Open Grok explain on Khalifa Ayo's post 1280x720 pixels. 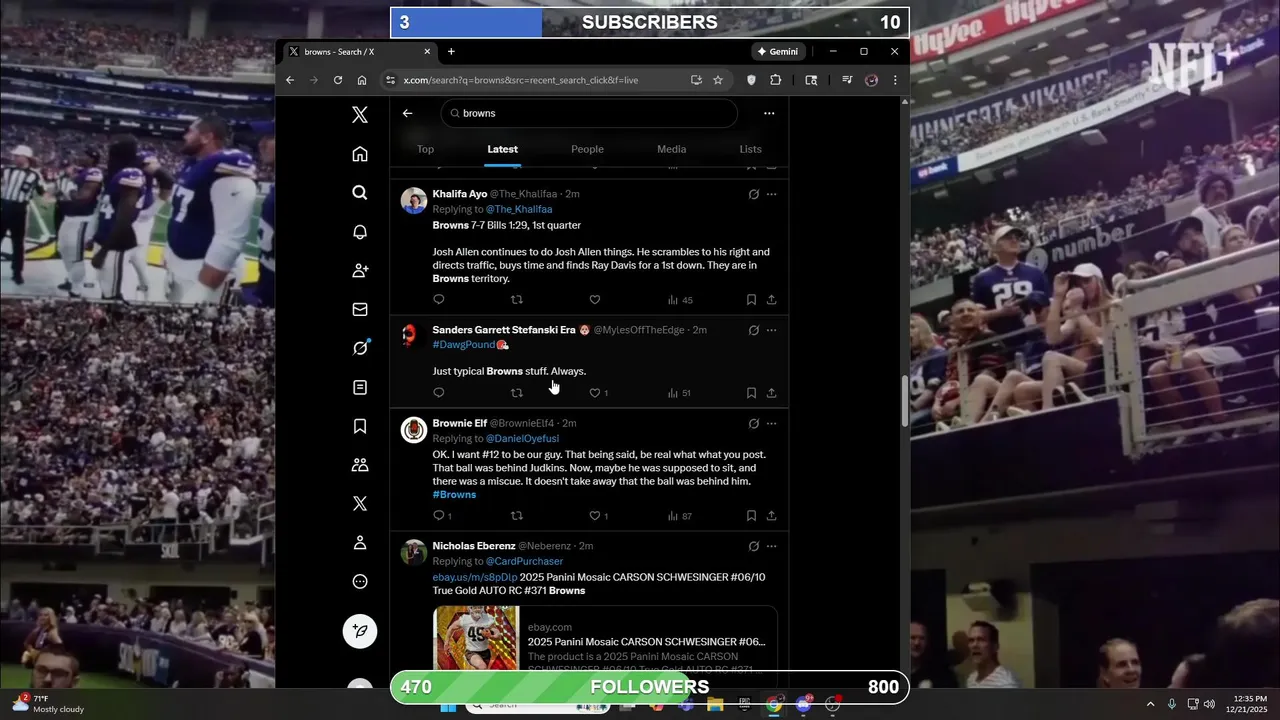coord(753,194)
